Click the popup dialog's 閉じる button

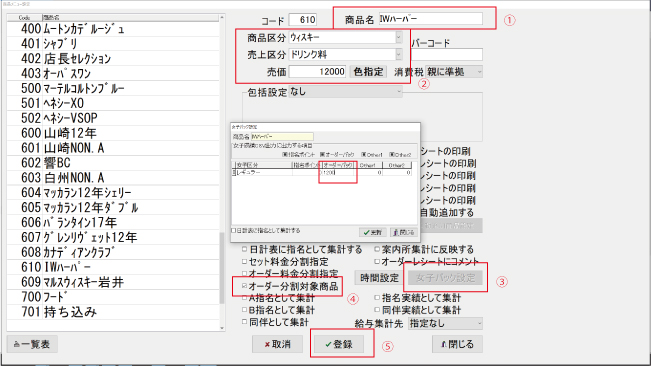click(x=403, y=232)
